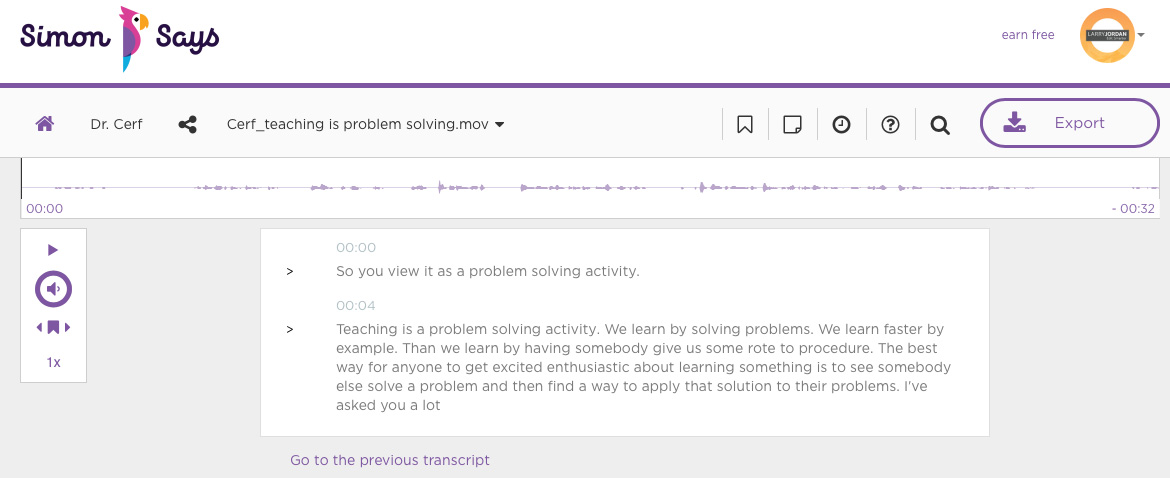
Task: Follow the earn free link
Action: pyautogui.click(x=1027, y=35)
